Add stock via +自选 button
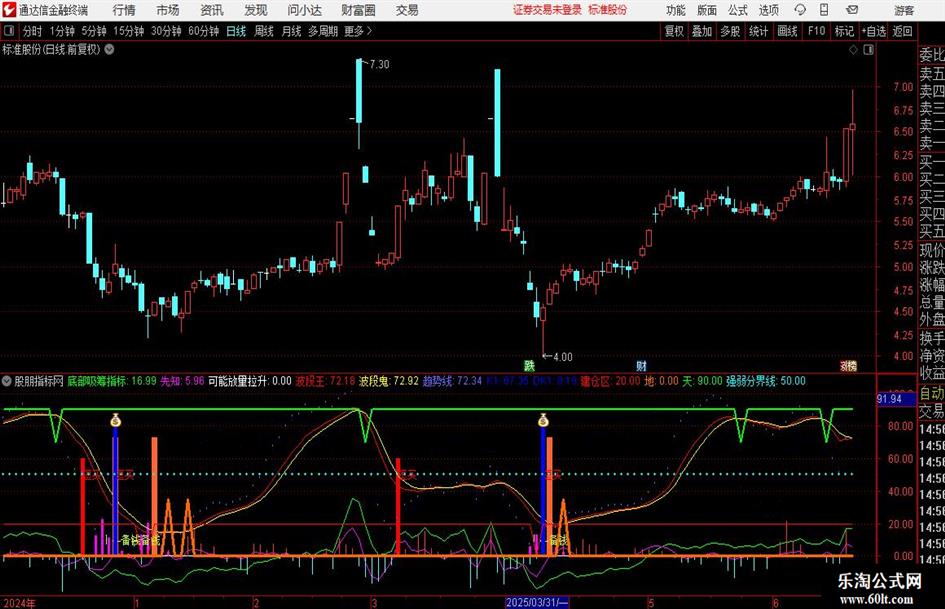This screenshot has width=945, height=609. (x=873, y=31)
